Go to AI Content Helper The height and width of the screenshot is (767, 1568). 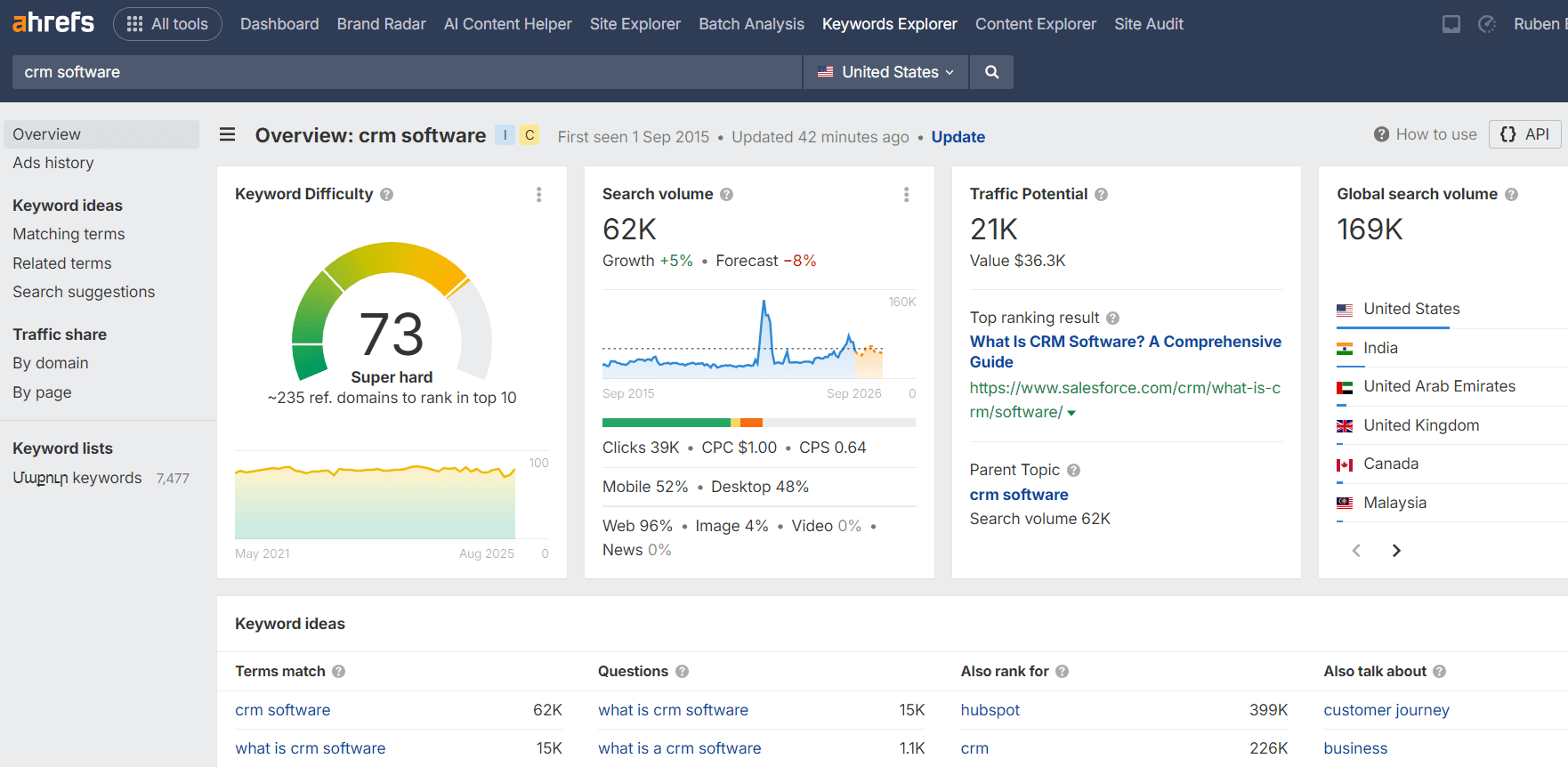click(508, 24)
